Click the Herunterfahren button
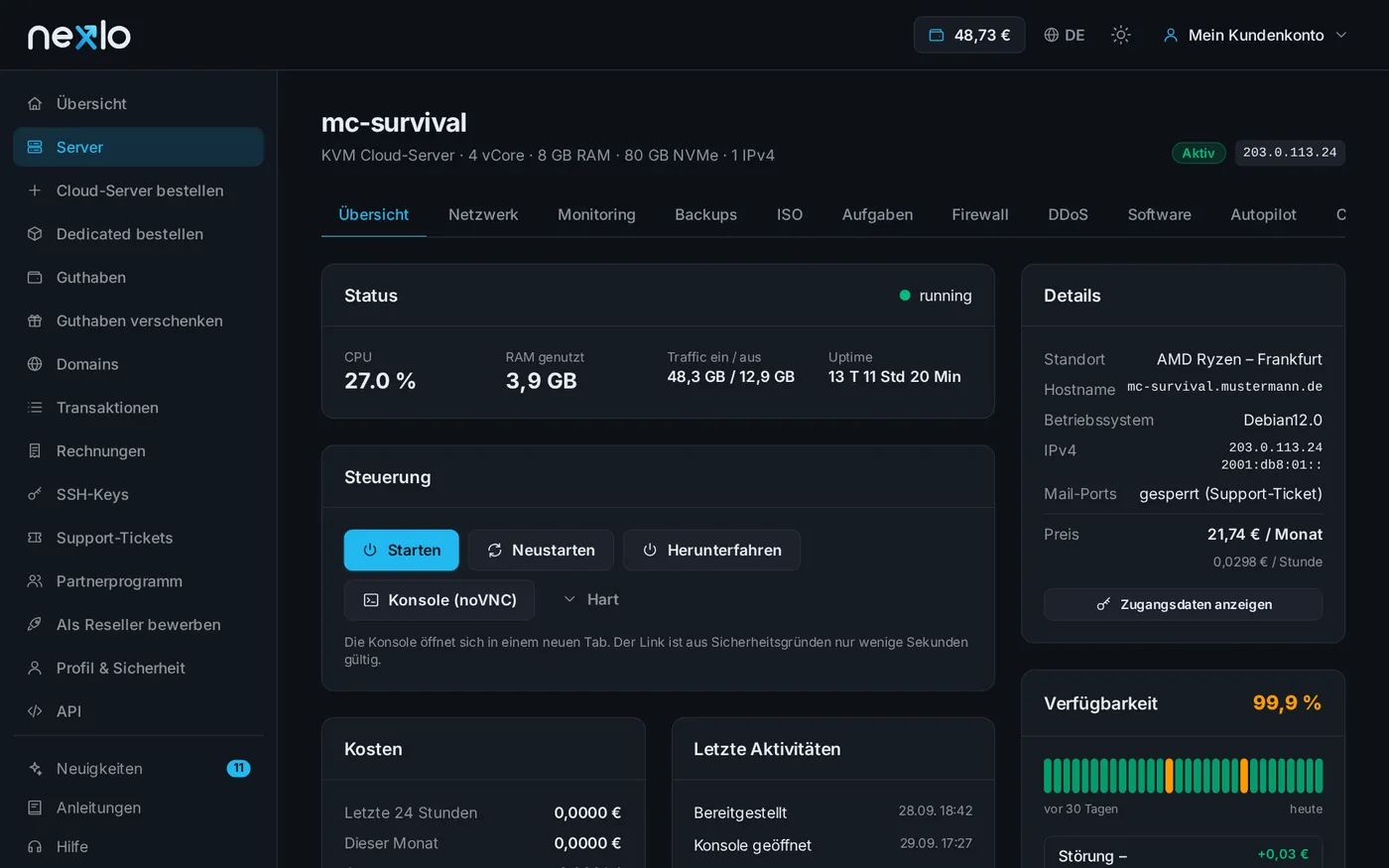 coord(711,551)
